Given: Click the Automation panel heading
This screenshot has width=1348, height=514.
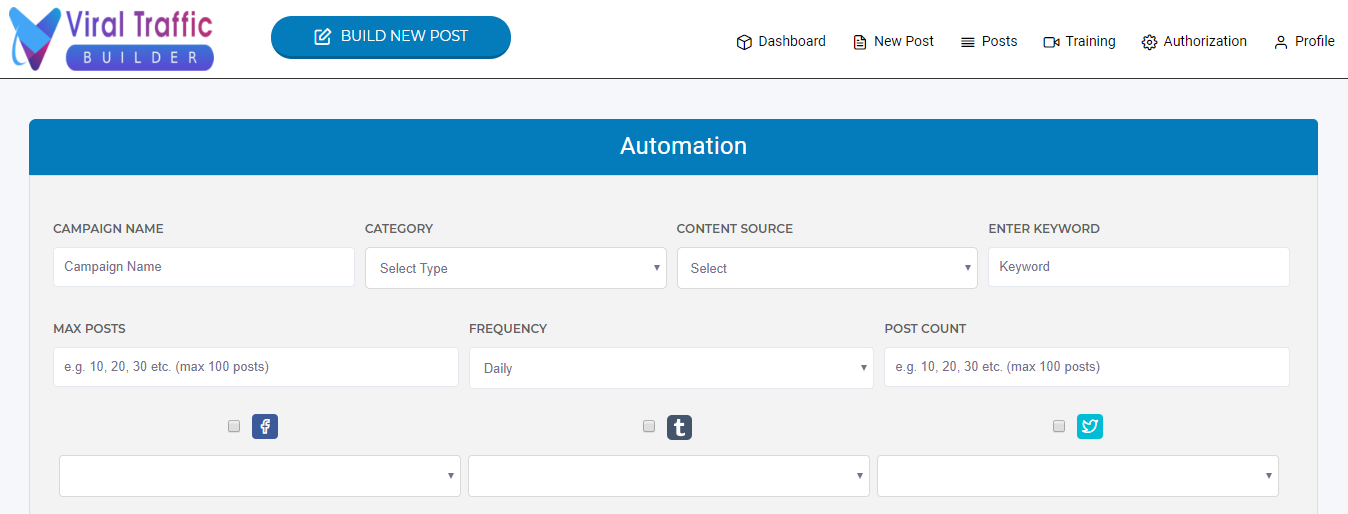Looking at the screenshot, I should tap(683, 146).
